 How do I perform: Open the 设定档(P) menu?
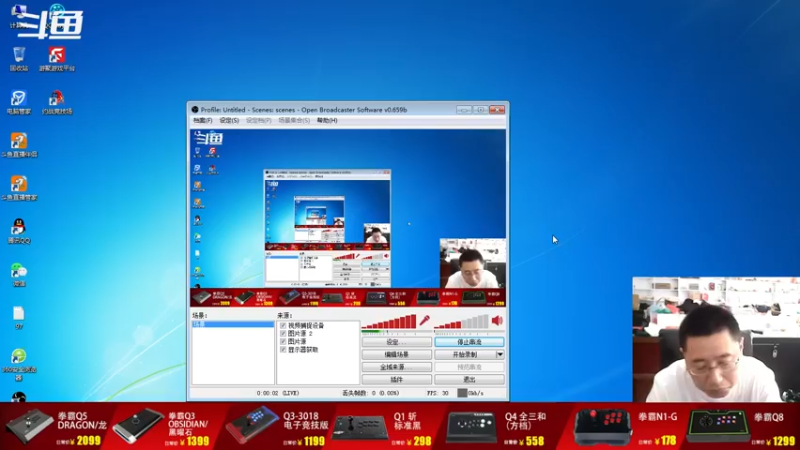coord(259,120)
